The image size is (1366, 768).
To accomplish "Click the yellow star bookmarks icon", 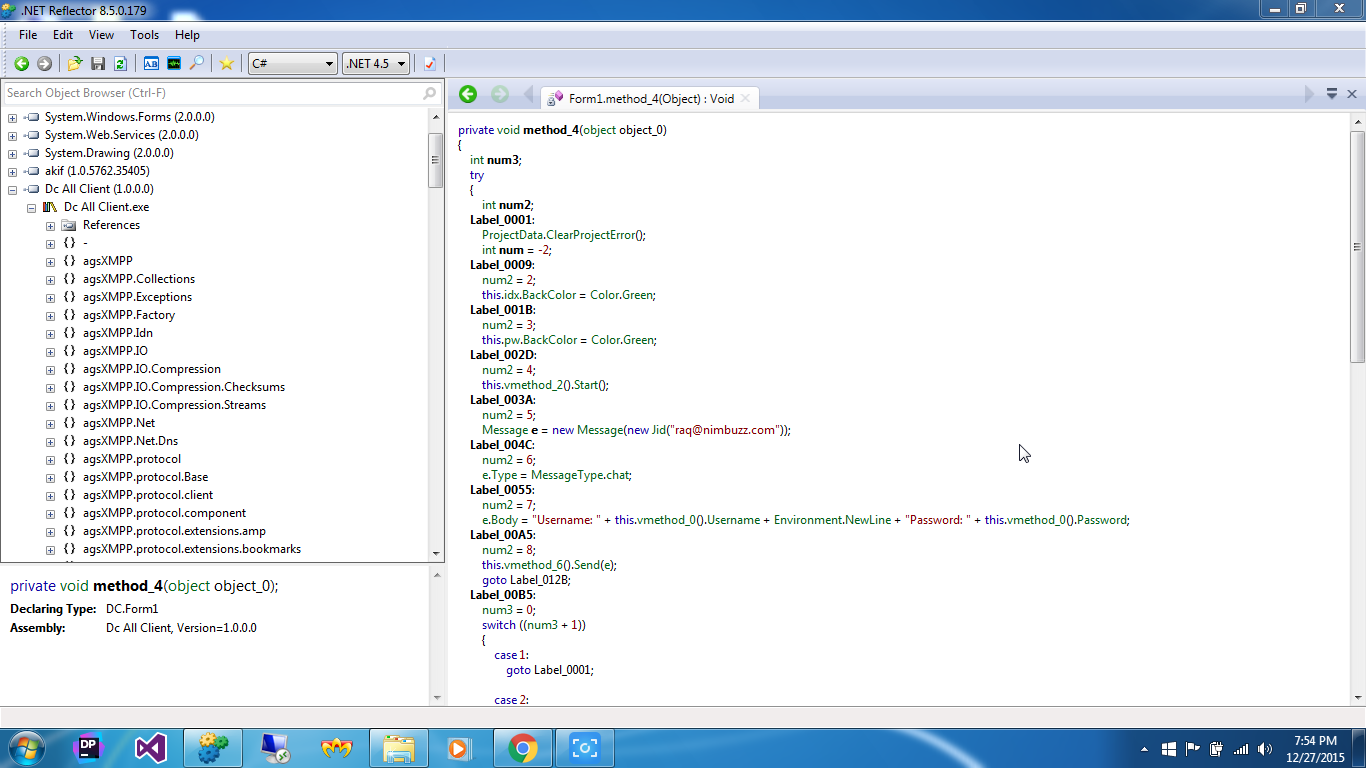I will coord(227,63).
